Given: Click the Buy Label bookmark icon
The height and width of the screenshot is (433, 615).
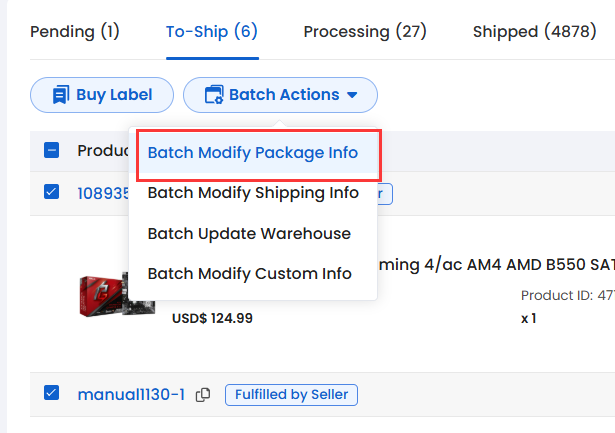Looking at the screenshot, I should tap(61, 95).
